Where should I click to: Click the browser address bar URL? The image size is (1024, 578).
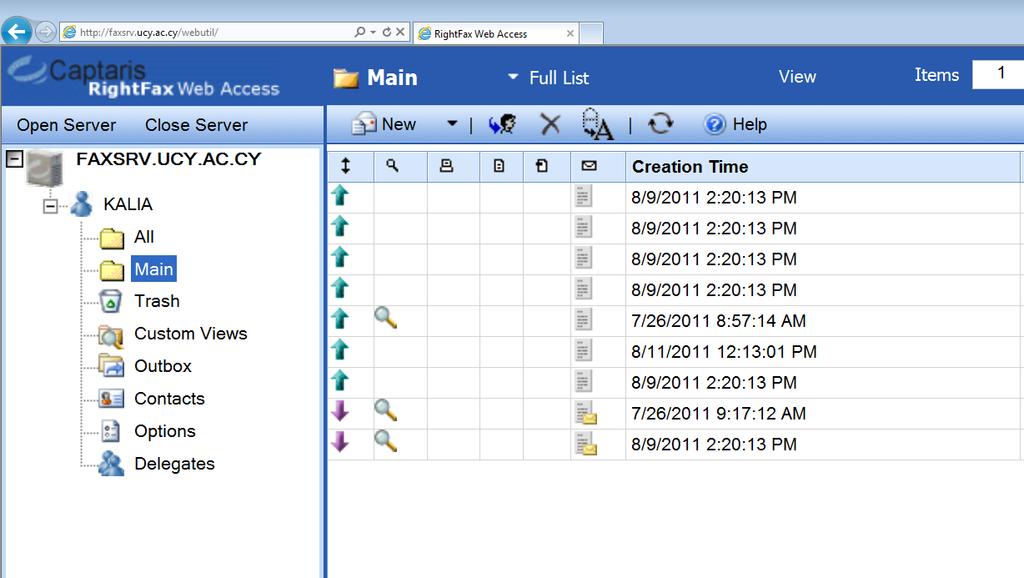[x=149, y=32]
